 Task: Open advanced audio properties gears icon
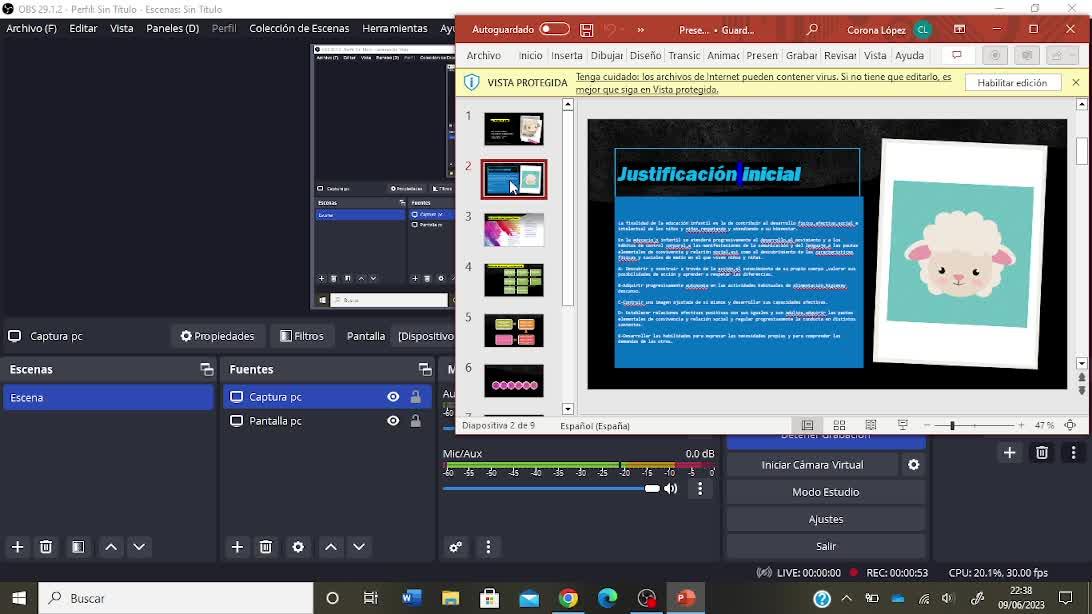(456, 547)
